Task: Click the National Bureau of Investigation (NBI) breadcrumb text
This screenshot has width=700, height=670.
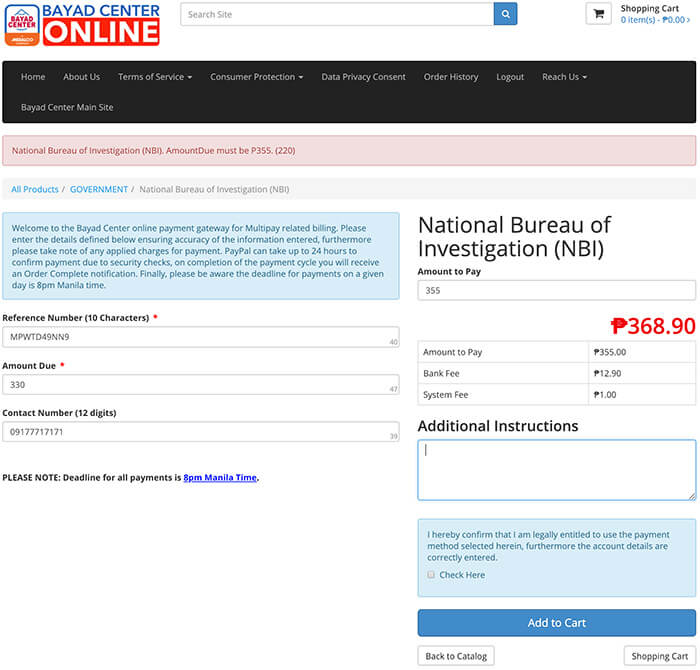Action: coord(214,189)
